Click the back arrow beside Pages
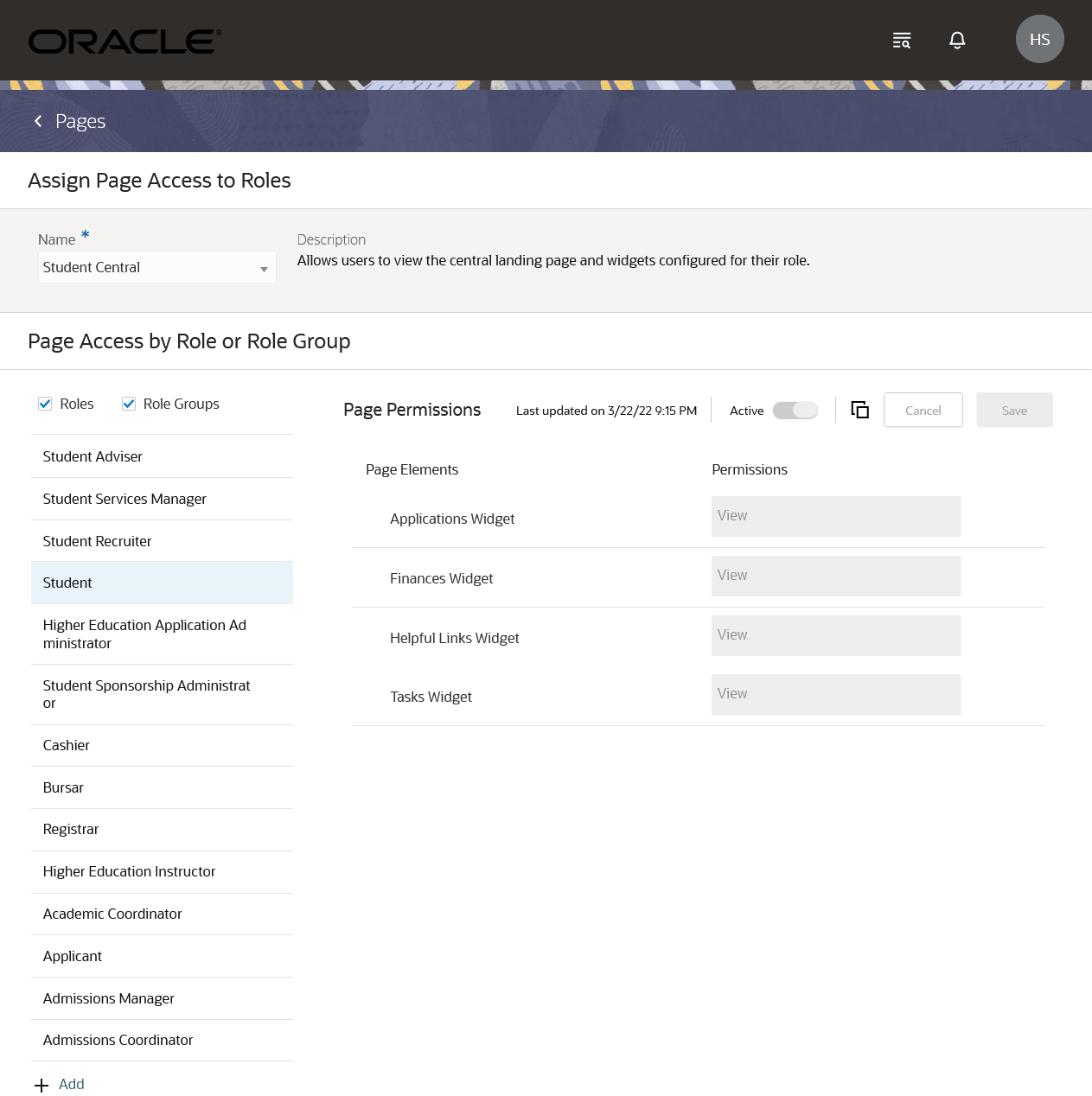The width and height of the screenshot is (1092, 1096). click(x=38, y=121)
